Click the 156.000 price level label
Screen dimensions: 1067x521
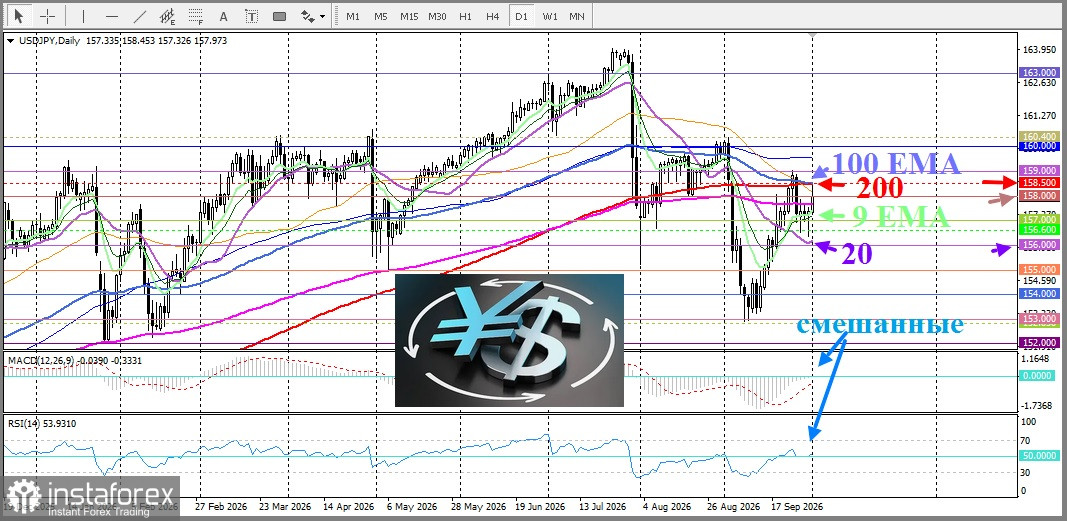point(1039,245)
